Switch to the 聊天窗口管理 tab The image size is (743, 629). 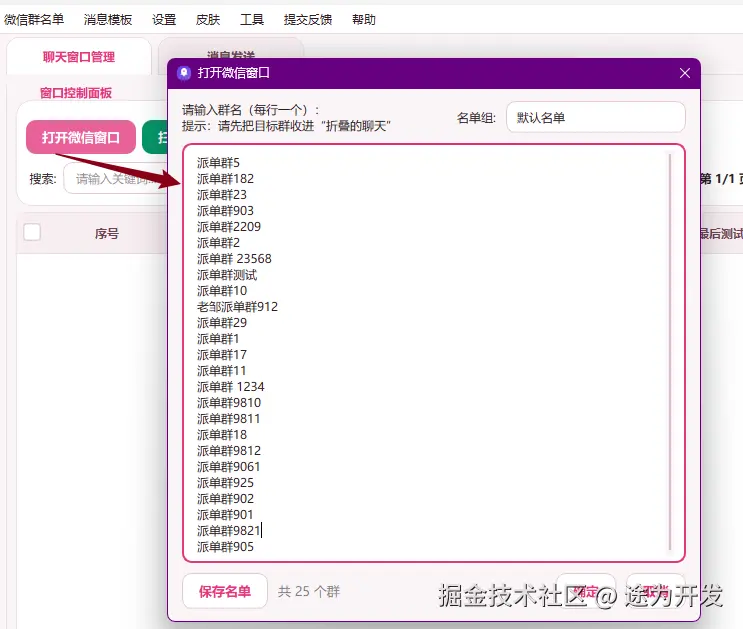point(79,57)
